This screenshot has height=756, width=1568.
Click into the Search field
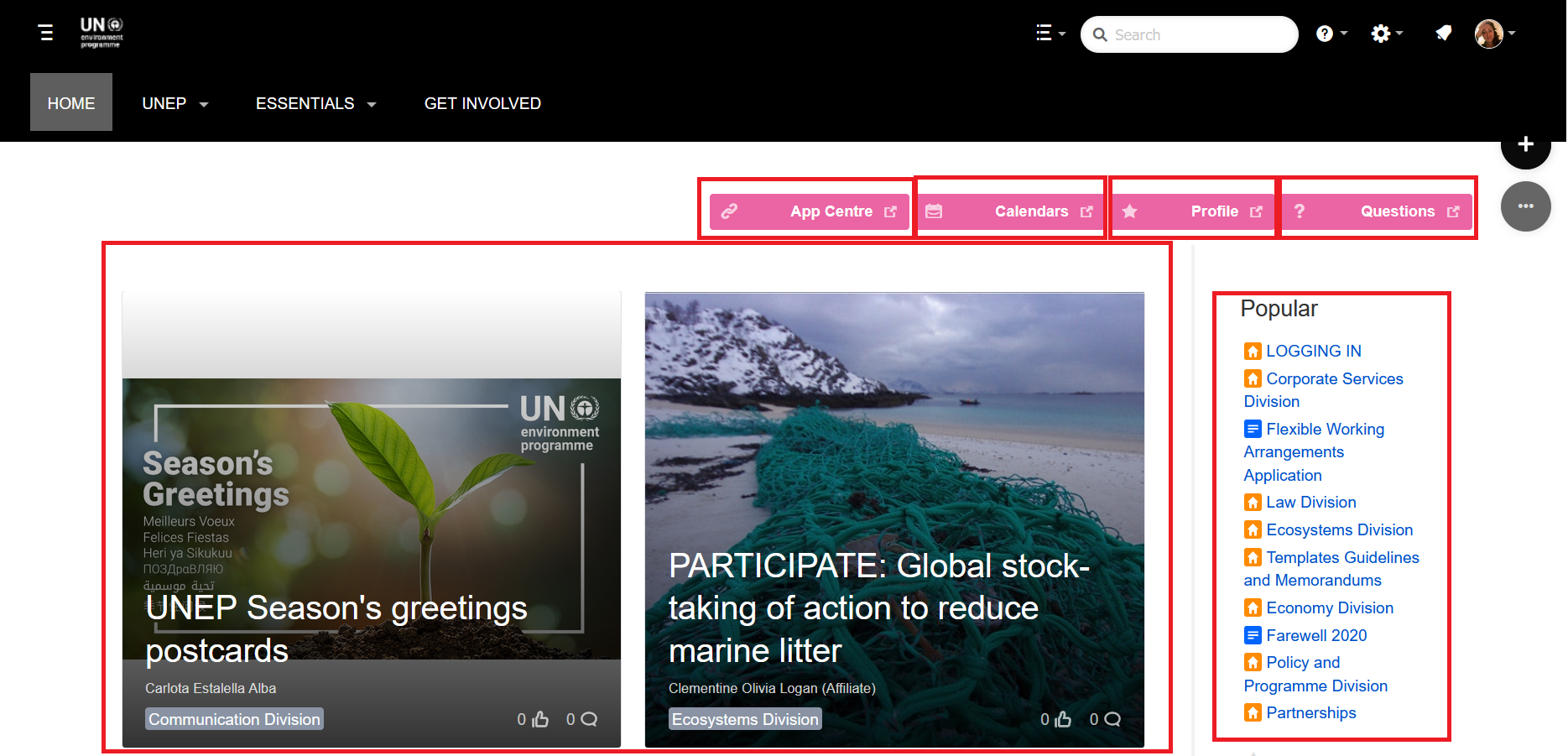point(1189,34)
